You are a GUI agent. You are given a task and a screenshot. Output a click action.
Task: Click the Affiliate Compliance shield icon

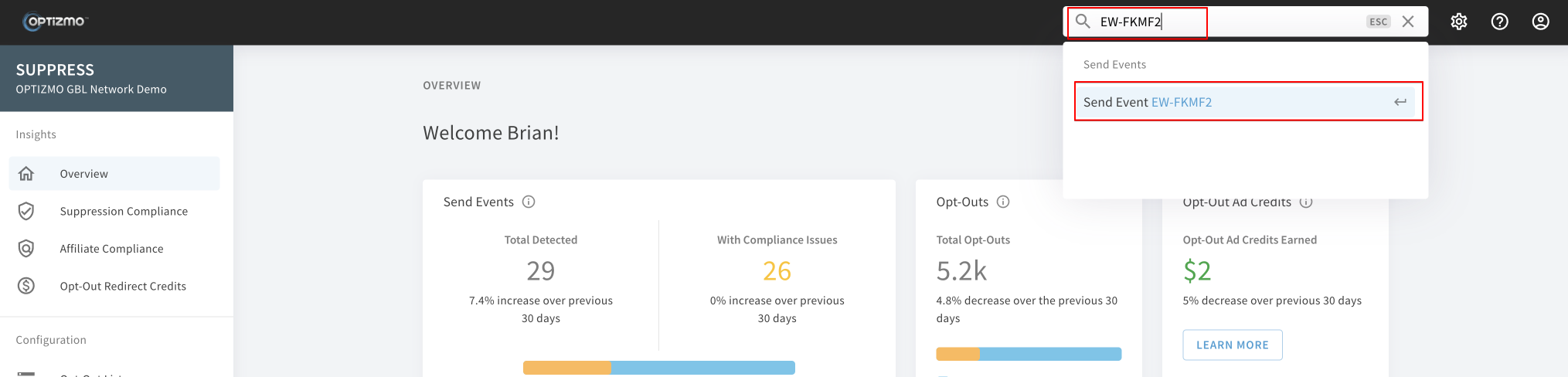point(26,249)
